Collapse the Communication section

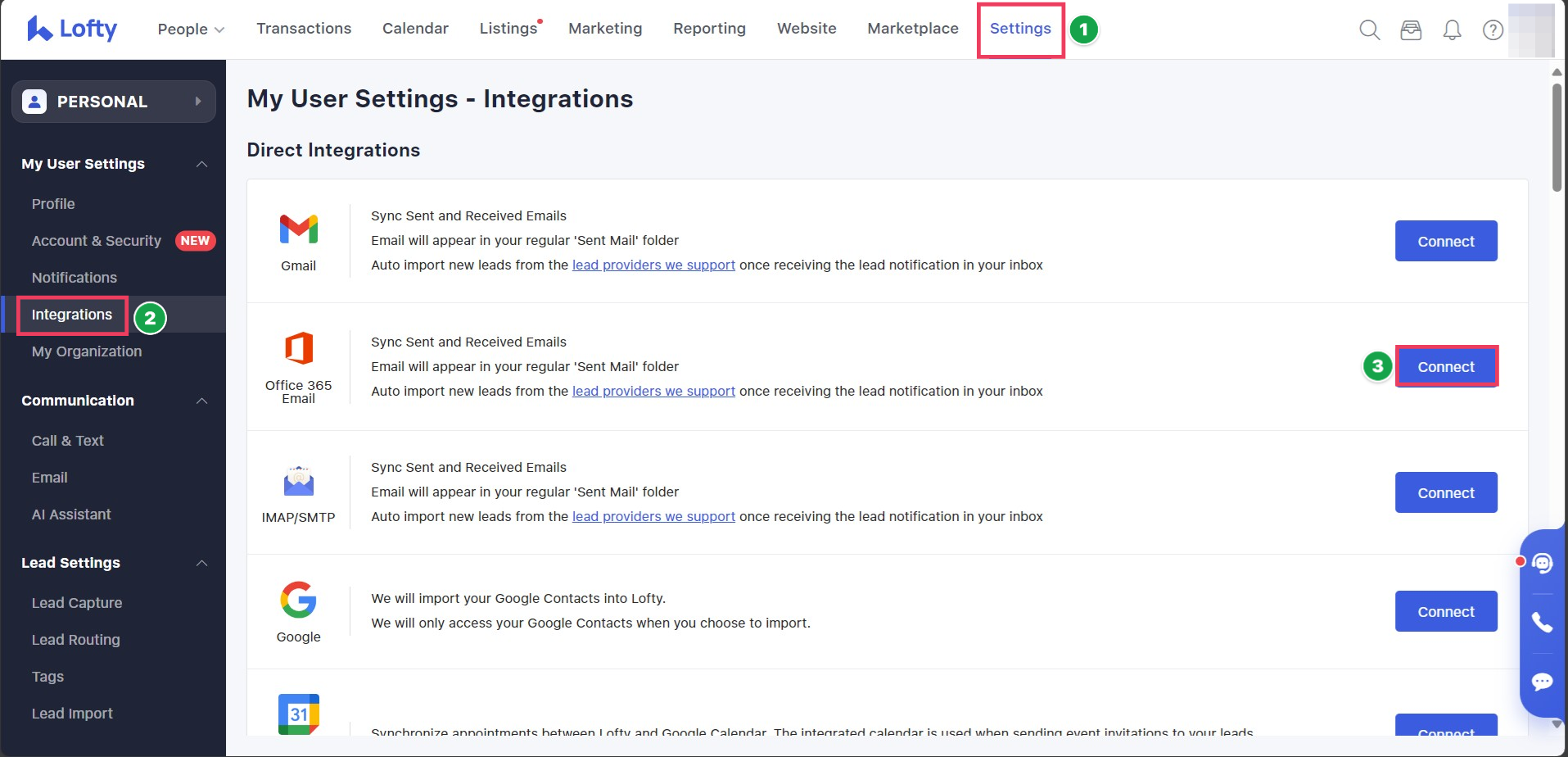(x=201, y=401)
